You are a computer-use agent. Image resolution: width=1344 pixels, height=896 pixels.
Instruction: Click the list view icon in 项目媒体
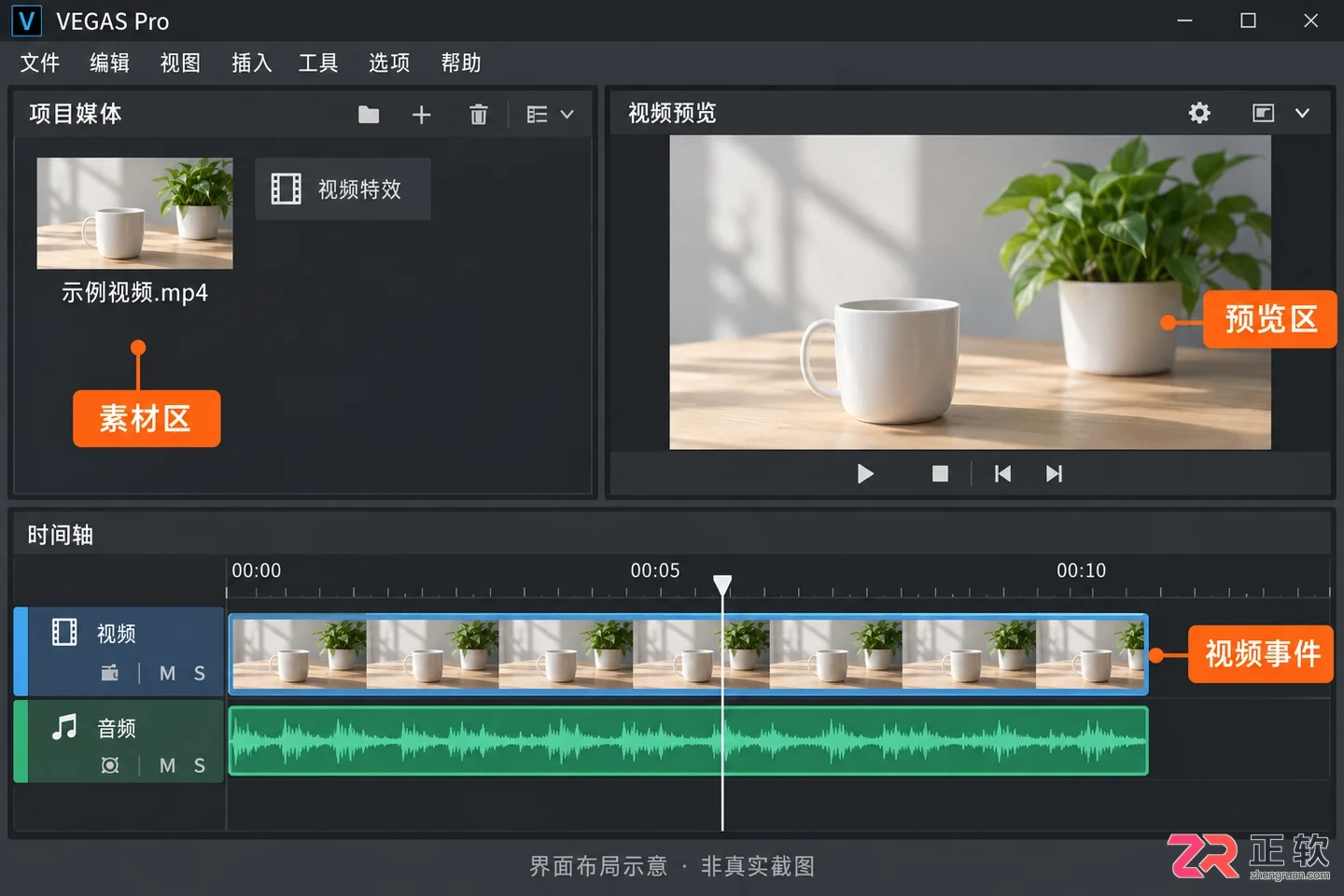coord(537,115)
